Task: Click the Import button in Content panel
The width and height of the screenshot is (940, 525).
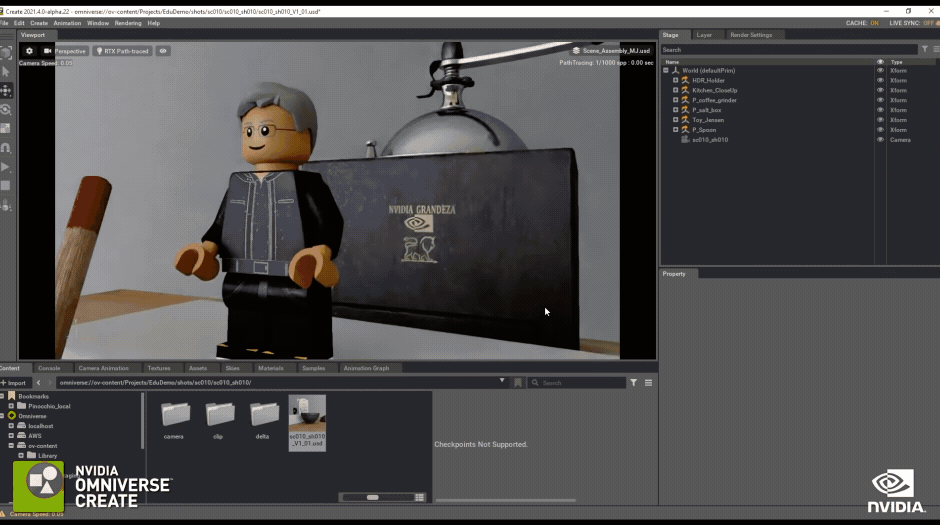Action: tap(14, 382)
